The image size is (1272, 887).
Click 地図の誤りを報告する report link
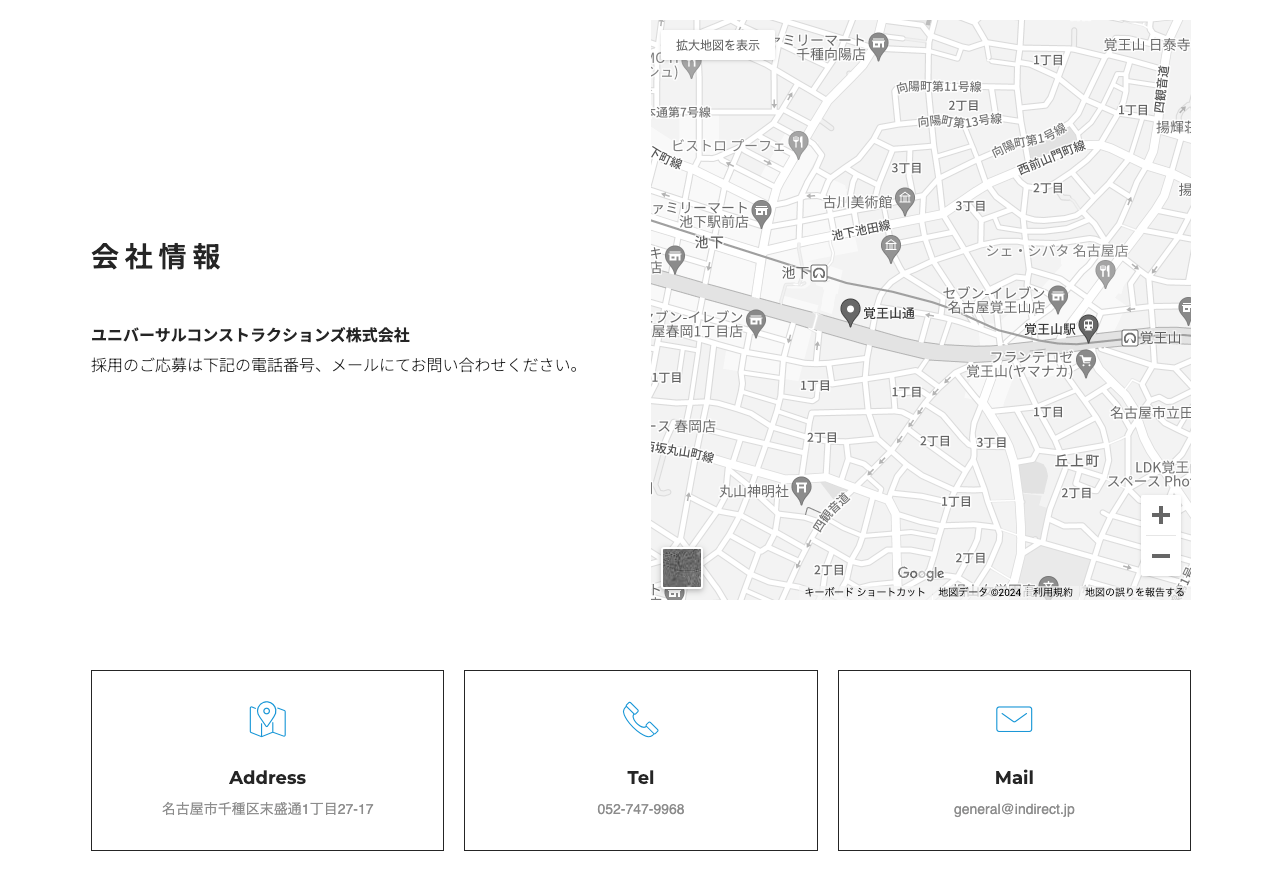[1134, 592]
